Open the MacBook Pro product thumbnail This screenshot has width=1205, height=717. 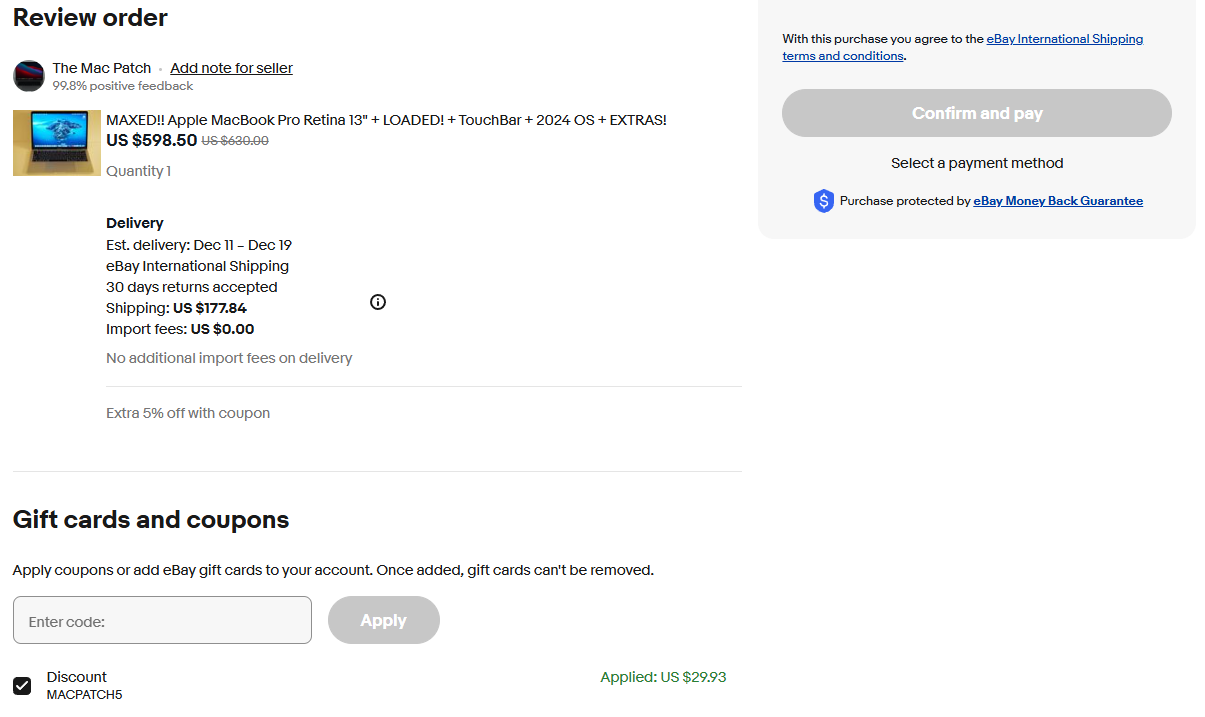56,142
